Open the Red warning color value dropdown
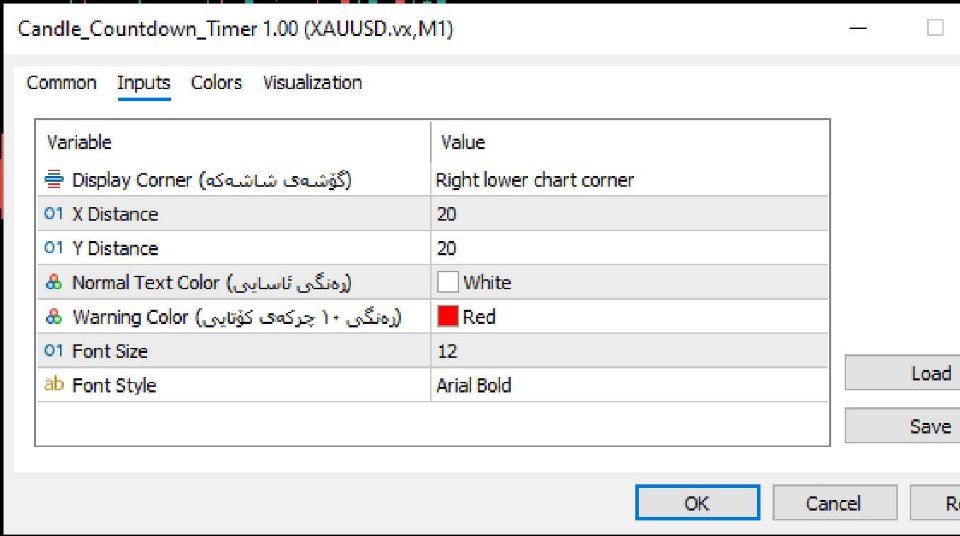960x536 pixels. tap(629, 317)
